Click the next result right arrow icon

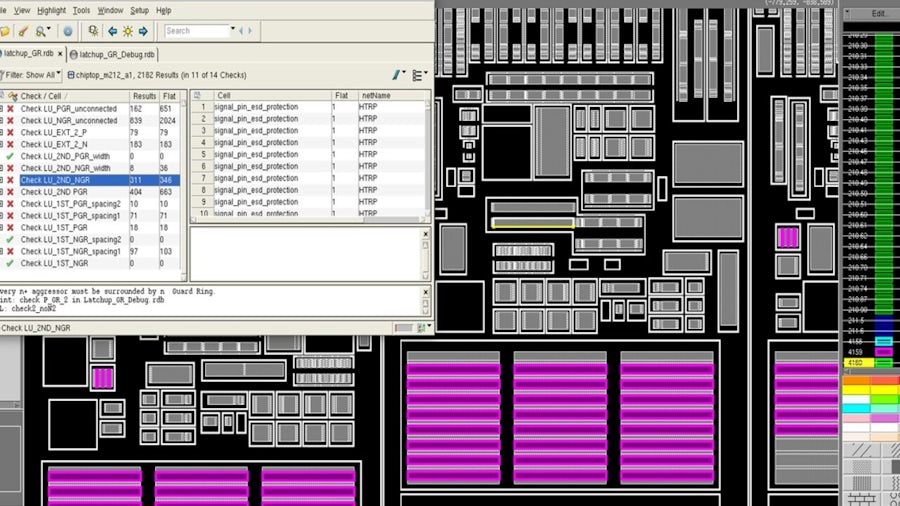143,31
